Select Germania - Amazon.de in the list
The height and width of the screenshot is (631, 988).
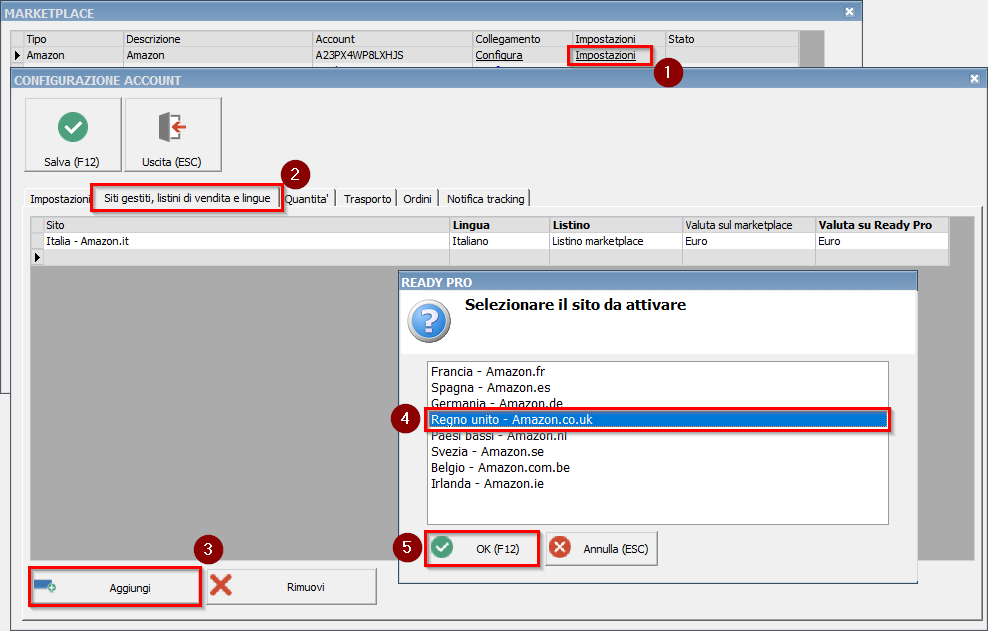(658, 403)
